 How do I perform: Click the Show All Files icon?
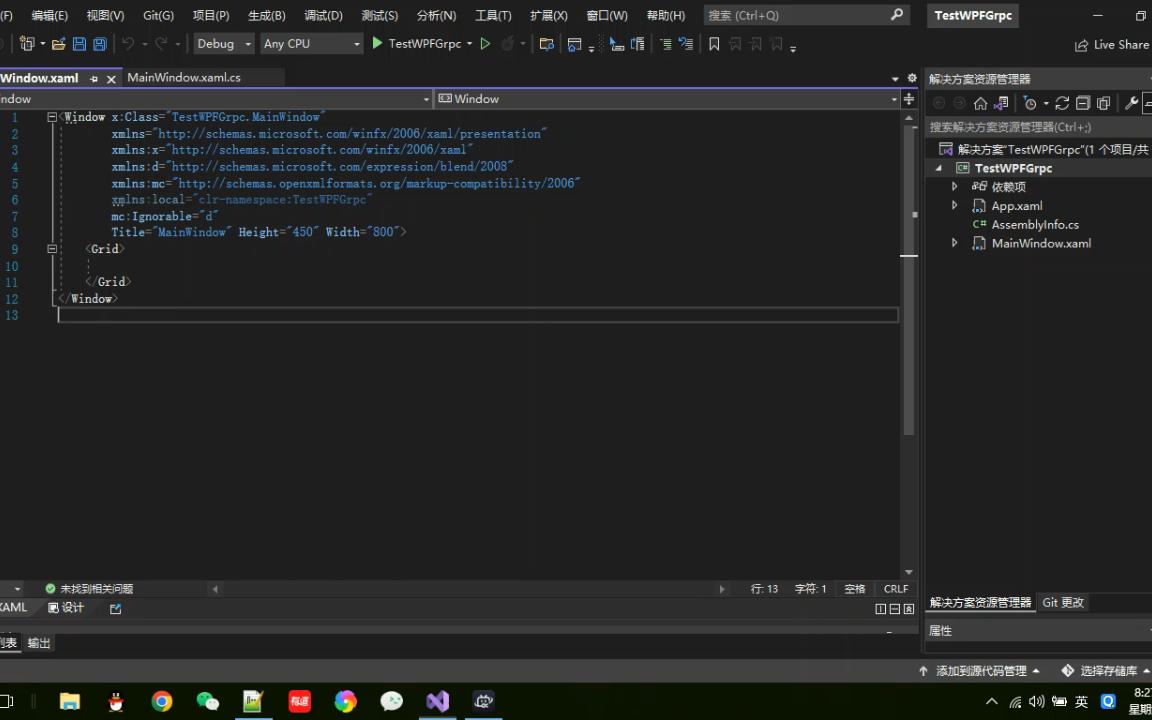(1104, 104)
